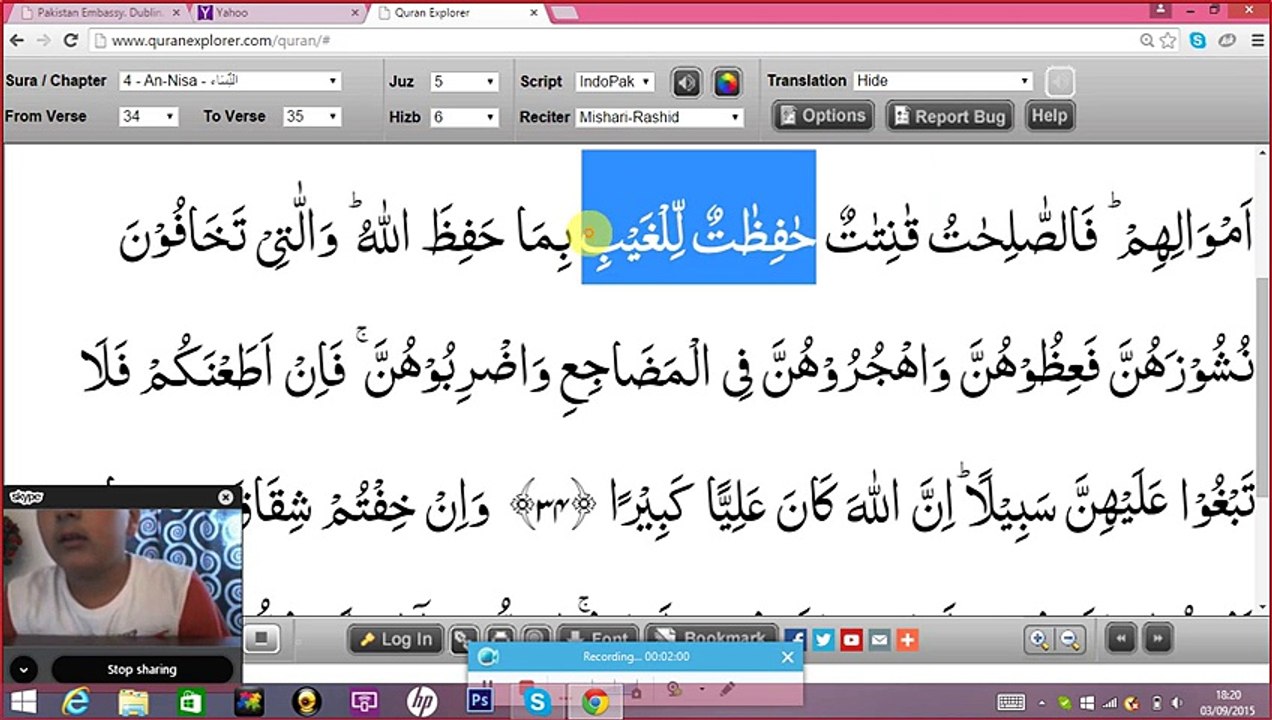Go to next page with forward button

[1156, 638]
